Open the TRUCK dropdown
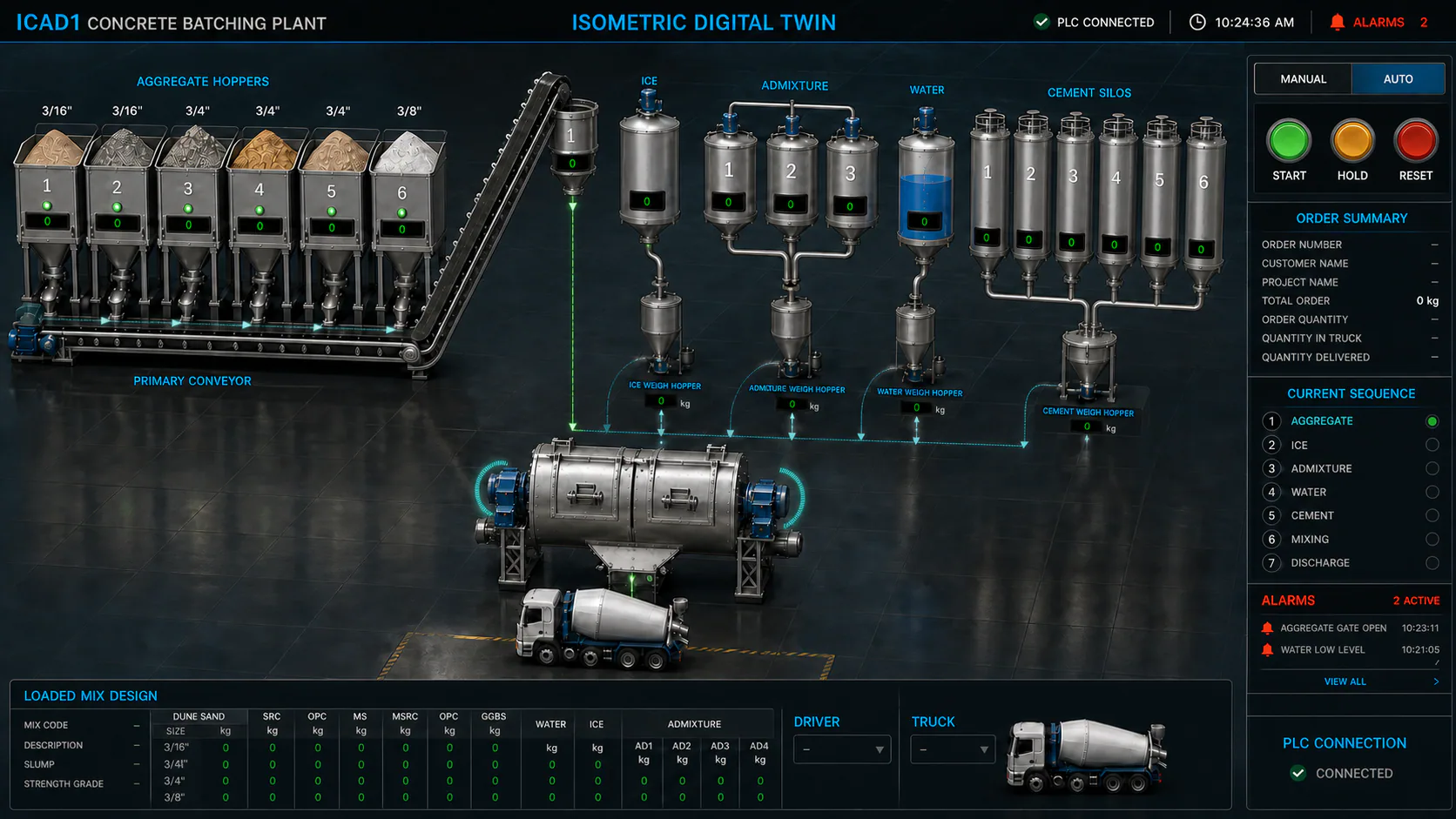This screenshot has width=1456, height=819. (953, 749)
